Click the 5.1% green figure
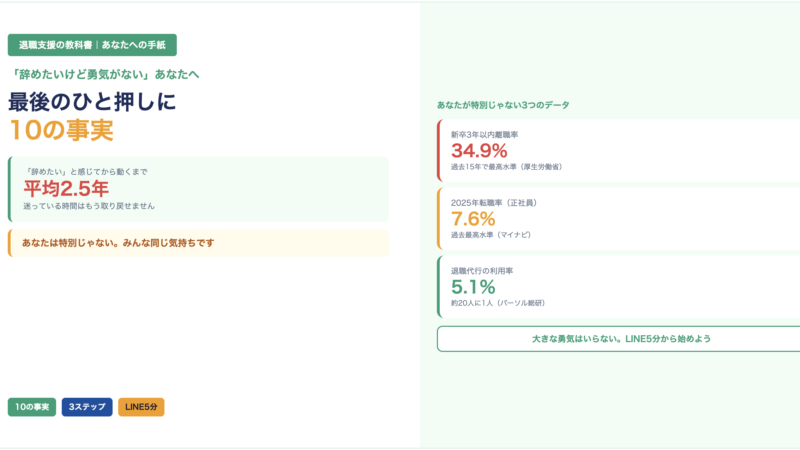The image size is (800, 450). 473,287
